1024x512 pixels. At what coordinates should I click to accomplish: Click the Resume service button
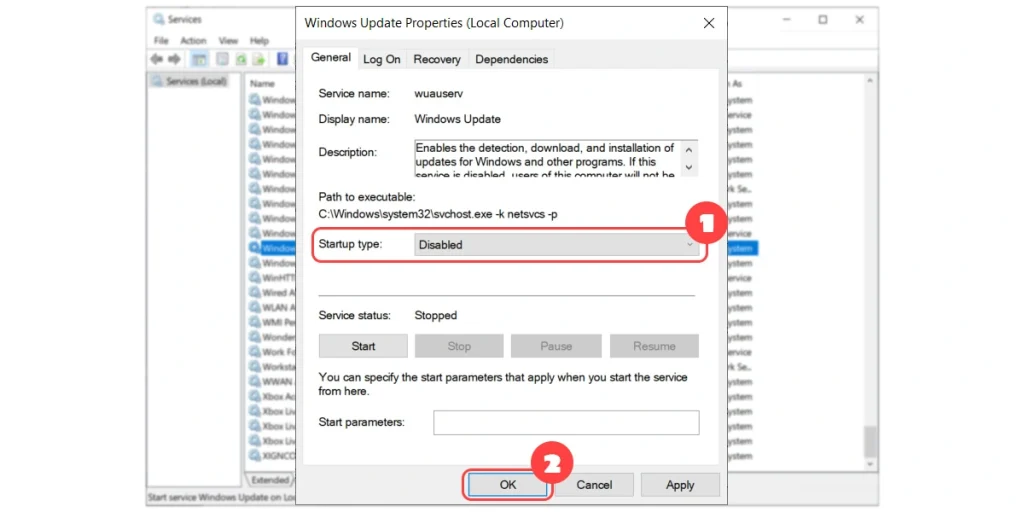pyautogui.click(x=654, y=346)
